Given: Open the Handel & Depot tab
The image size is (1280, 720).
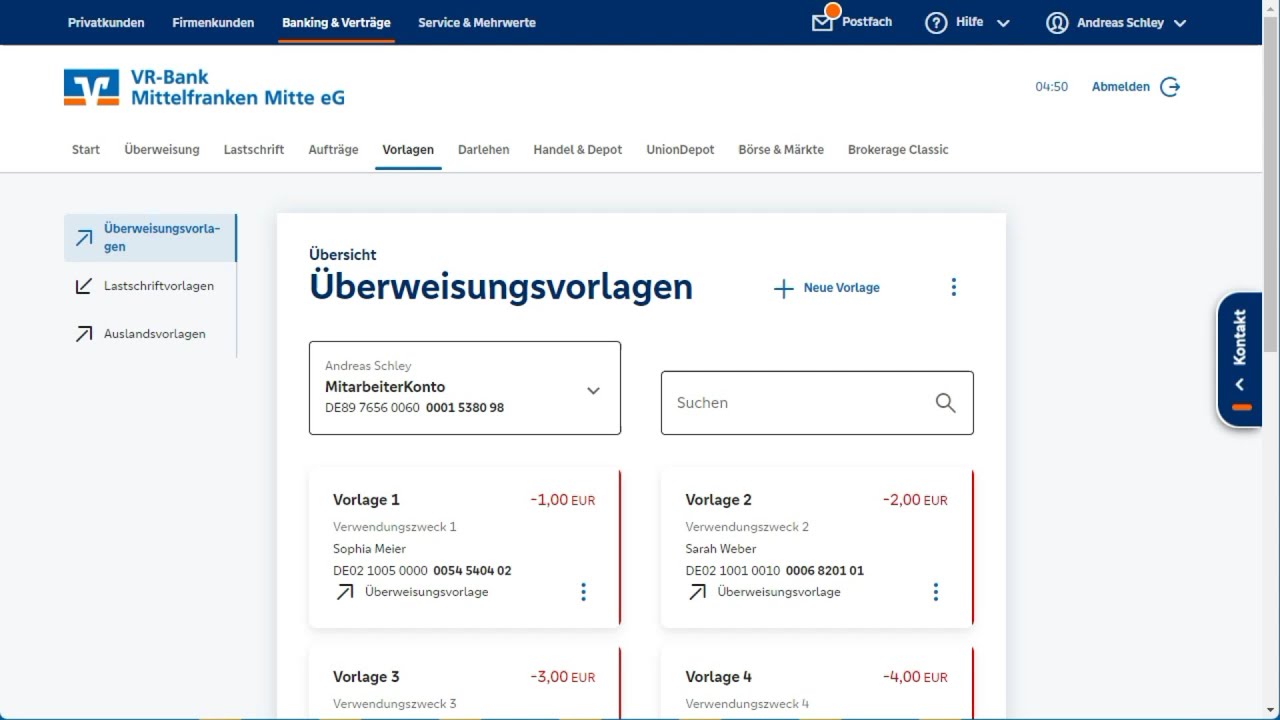Looking at the screenshot, I should [578, 149].
